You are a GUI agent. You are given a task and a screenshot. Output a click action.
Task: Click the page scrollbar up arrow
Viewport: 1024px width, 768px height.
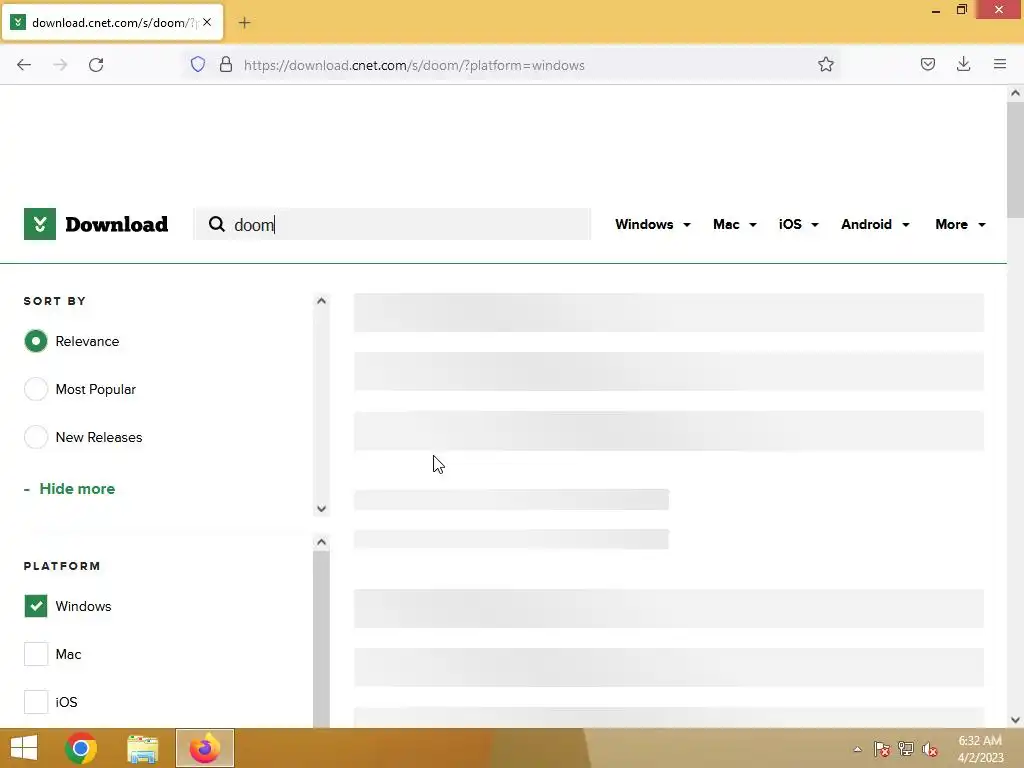[1015, 93]
